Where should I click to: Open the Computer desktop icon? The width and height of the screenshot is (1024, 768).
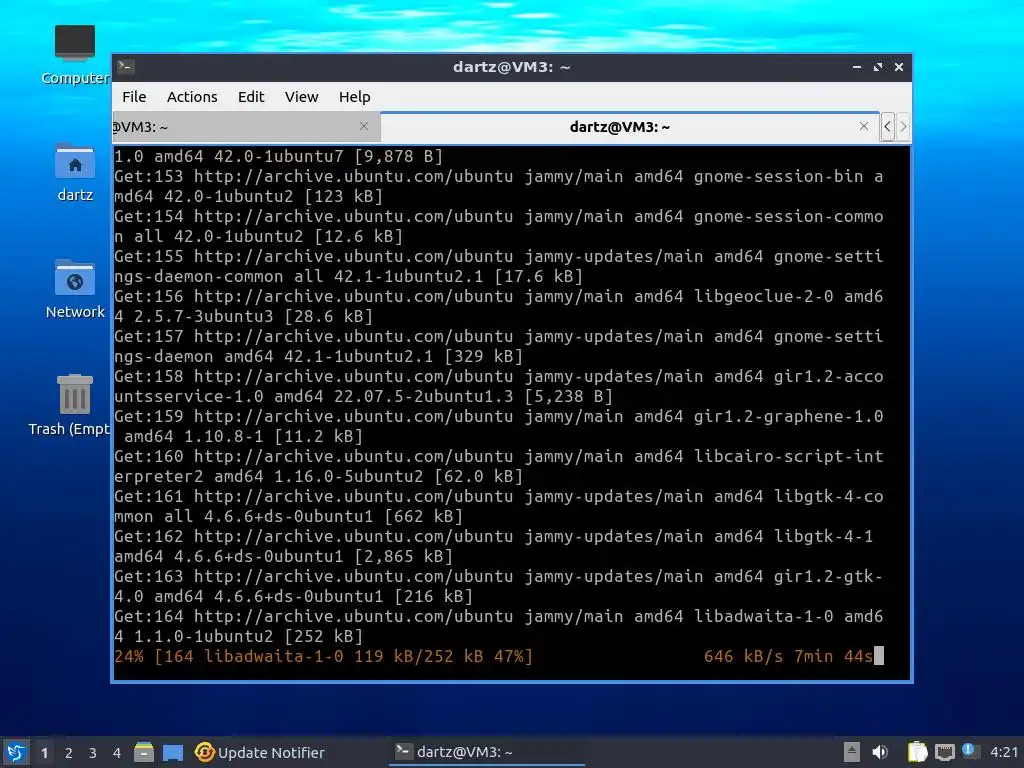tap(75, 55)
